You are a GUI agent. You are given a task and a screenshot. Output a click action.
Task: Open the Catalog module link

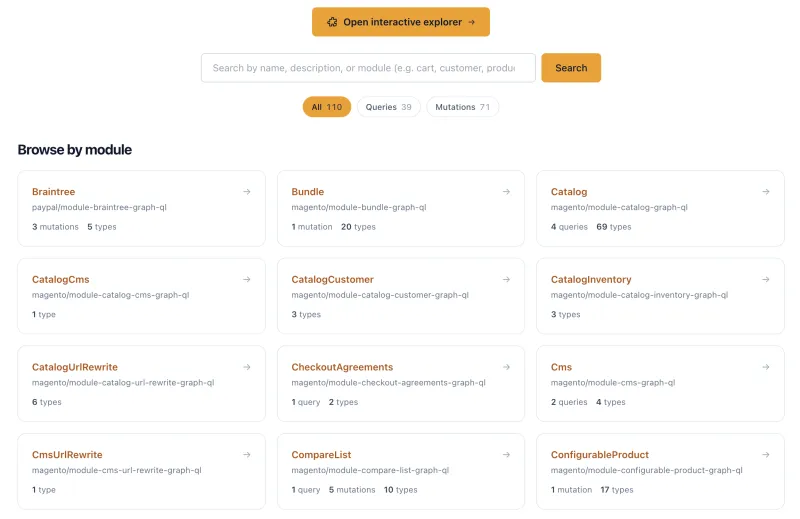tap(569, 192)
